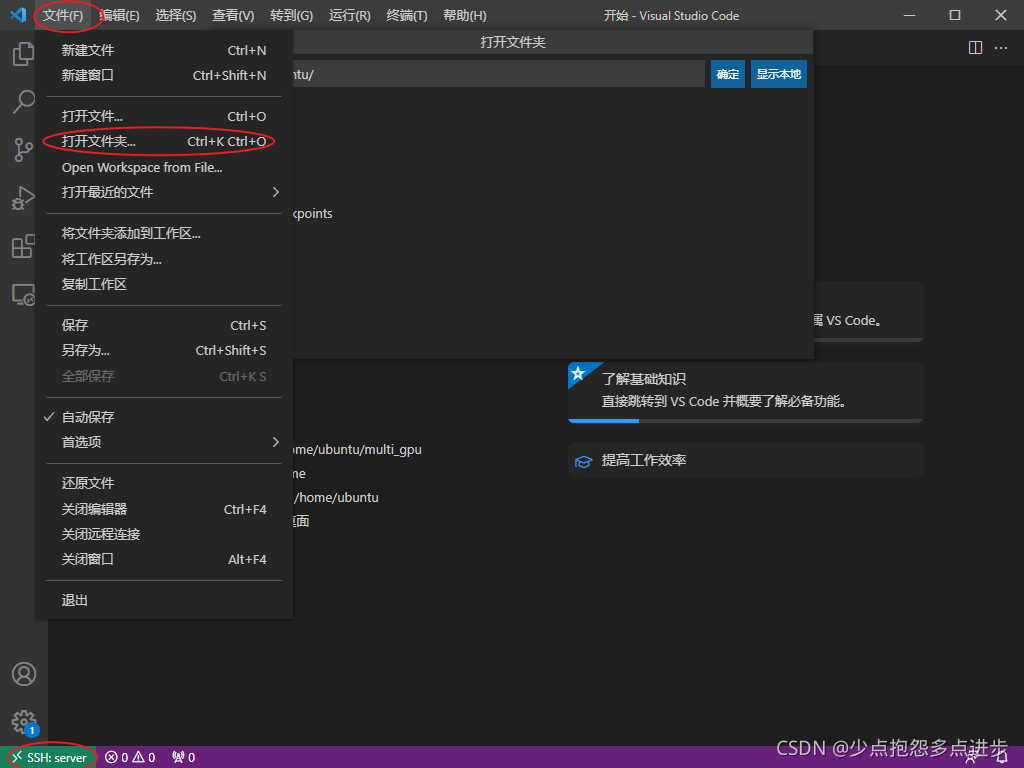
Task: Click the forwarded ports status bar item
Action: click(184, 758)
